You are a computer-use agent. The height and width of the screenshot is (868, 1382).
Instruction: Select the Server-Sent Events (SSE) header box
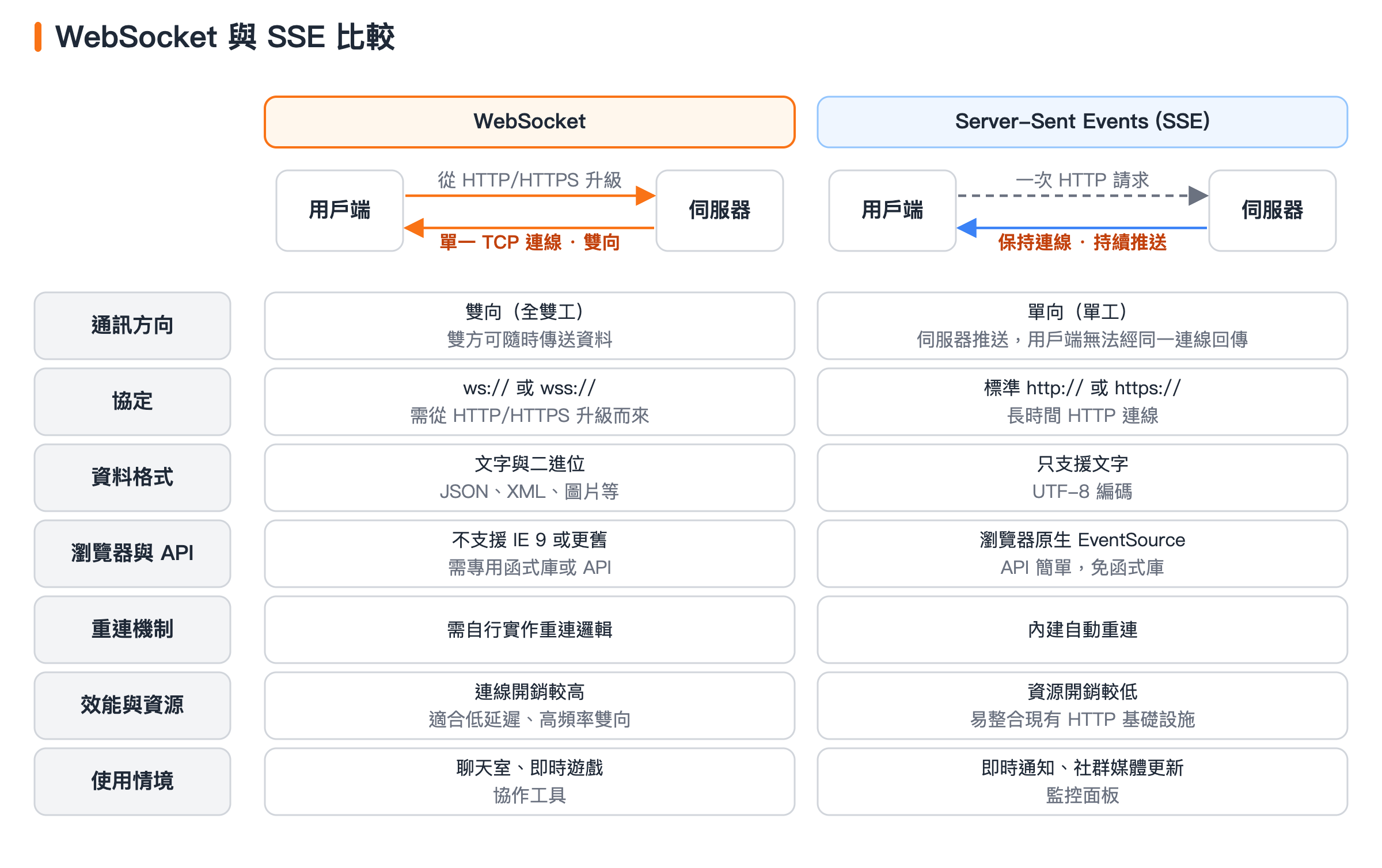click(x=1083, y=122)
